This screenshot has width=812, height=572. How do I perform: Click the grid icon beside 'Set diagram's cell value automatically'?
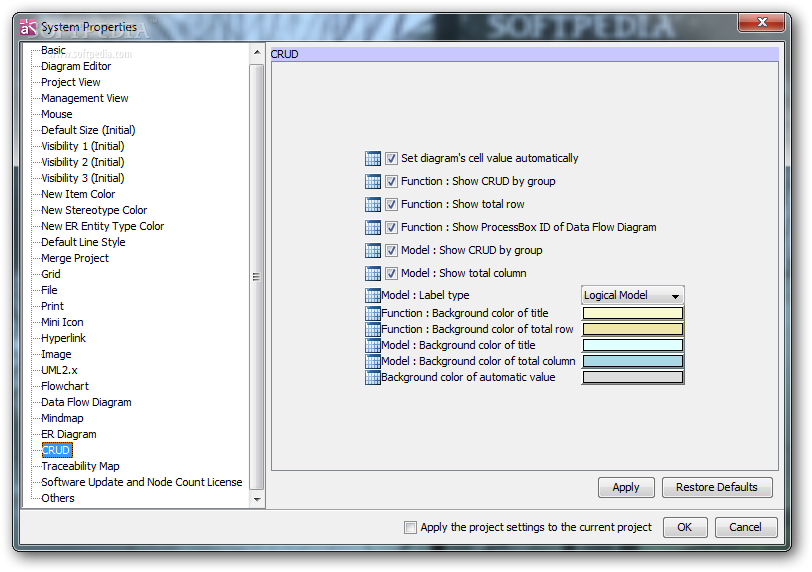coord(372,158)
